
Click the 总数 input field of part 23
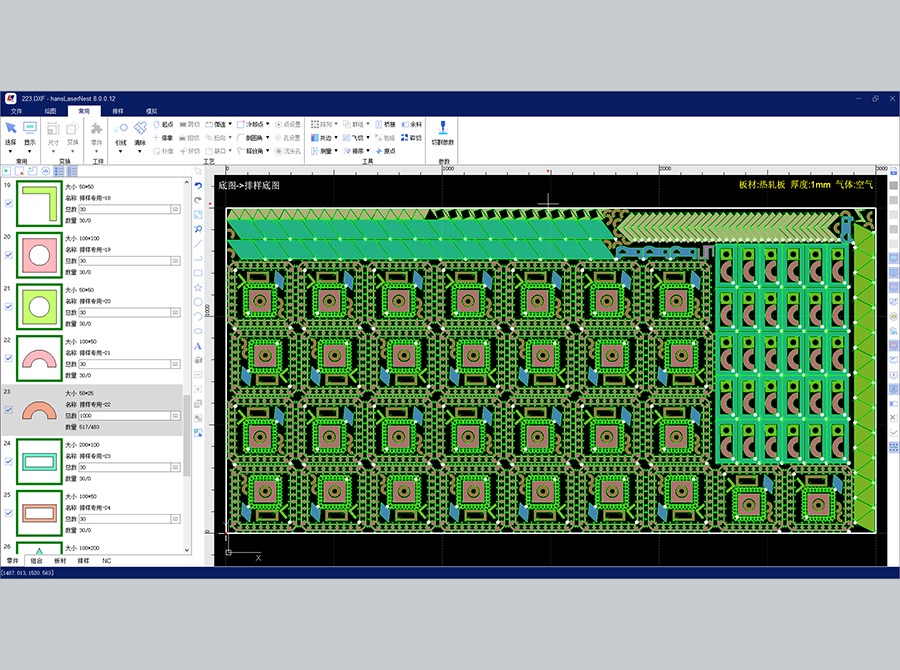(x=123, y=415)
